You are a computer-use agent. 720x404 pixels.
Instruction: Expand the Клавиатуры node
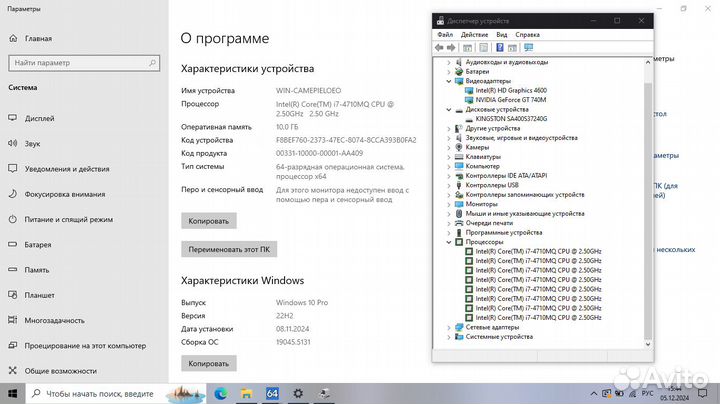pyautogui.click(x=449, y=157)
